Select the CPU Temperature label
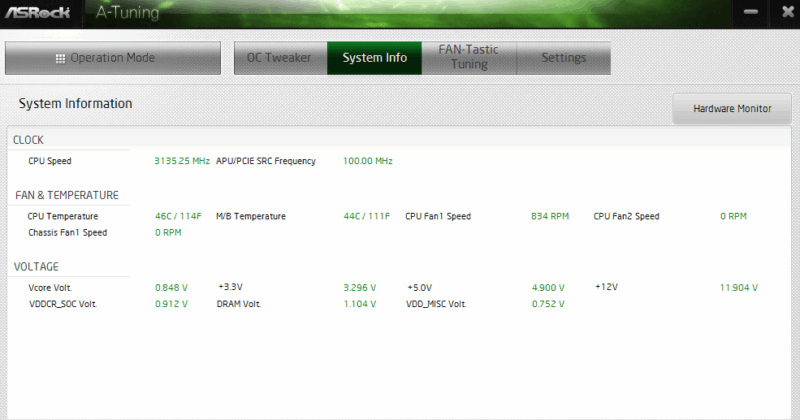 click(63, 216)
